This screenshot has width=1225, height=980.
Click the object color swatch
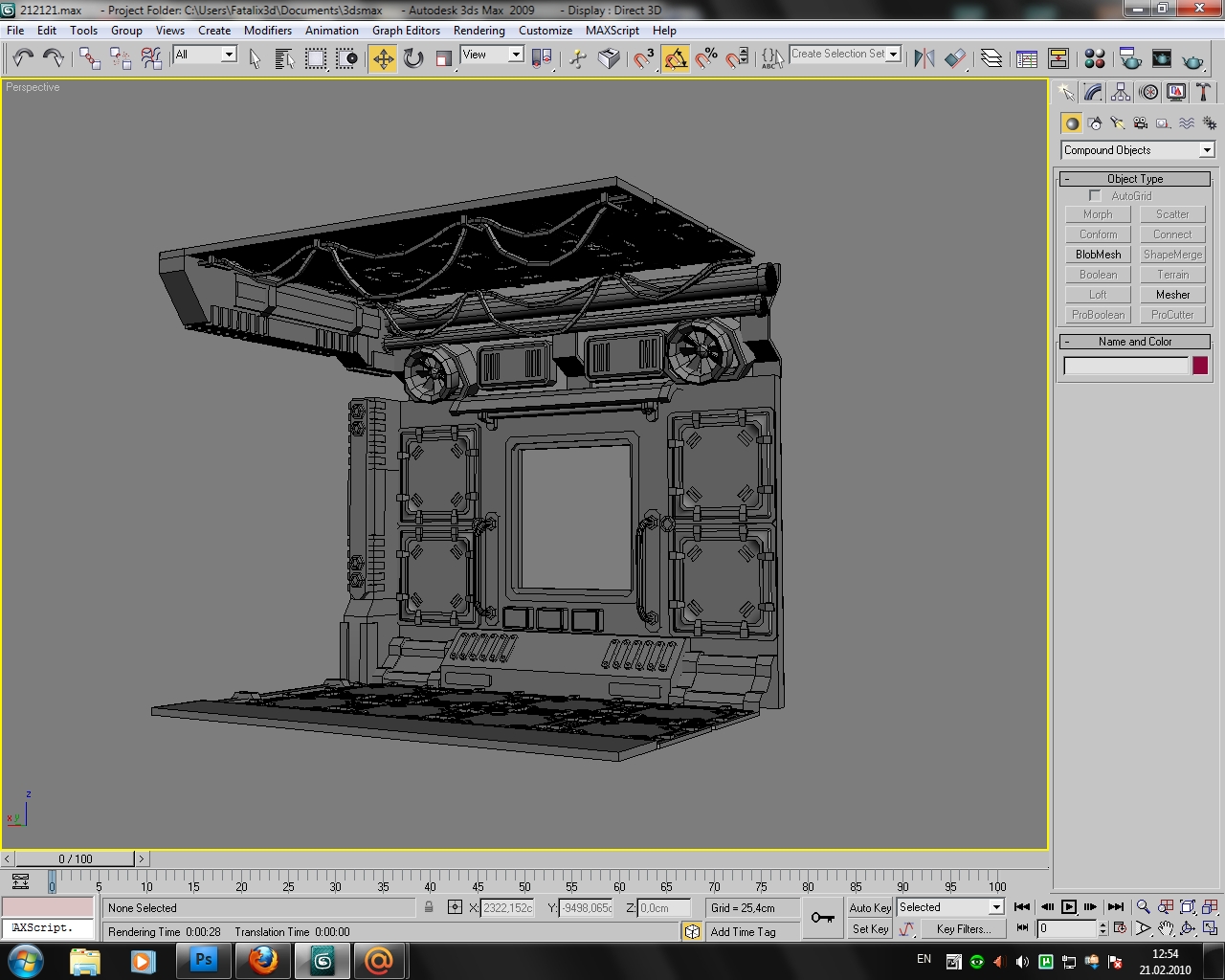pyautogui.click(x=1199, y=366)
